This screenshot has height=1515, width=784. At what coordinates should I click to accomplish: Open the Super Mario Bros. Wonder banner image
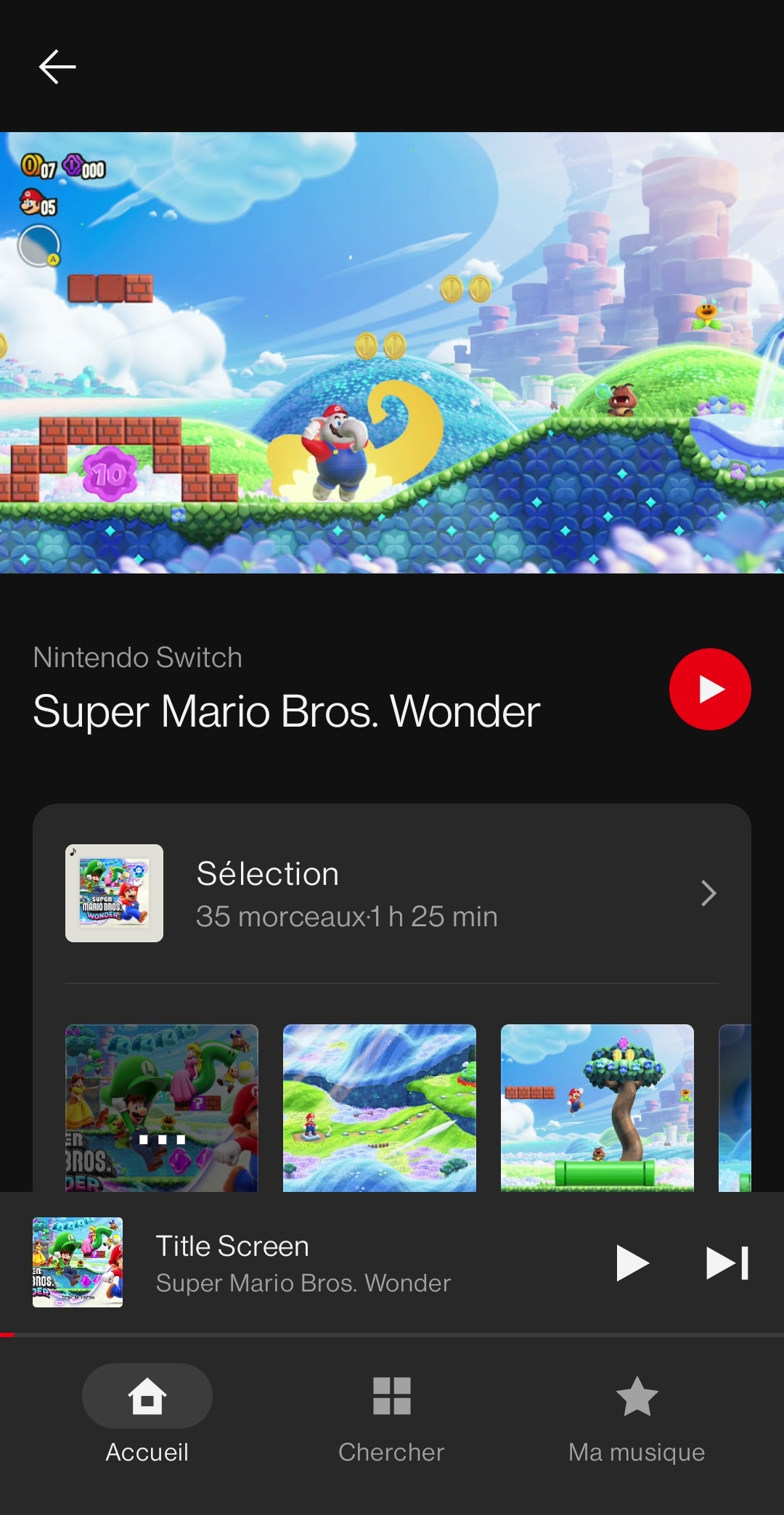point(392,353)
